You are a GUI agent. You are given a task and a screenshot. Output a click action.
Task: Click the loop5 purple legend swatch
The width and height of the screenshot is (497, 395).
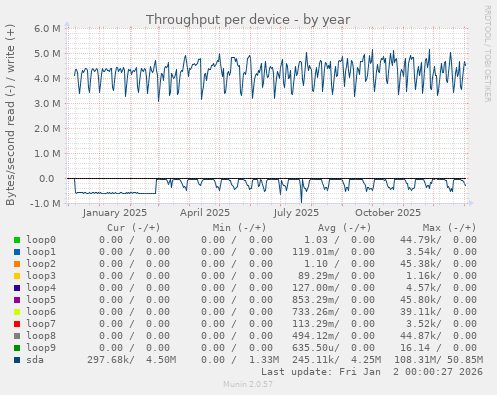coord(17,300)
